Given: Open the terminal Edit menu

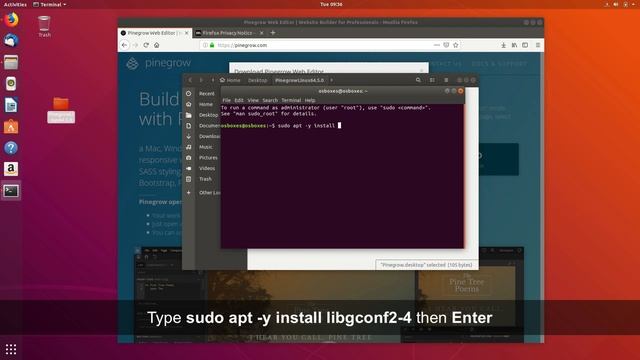Looking at the screenshot, I should point(239,100).
